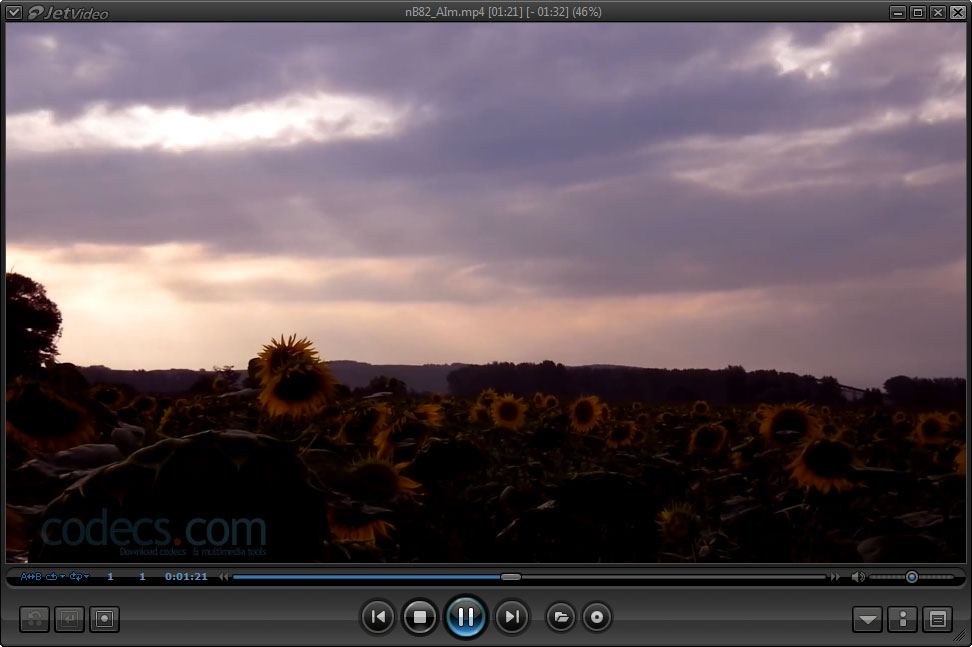972x647 pixels.
Task: Click the round disc record icon
Action: [597, 617]
